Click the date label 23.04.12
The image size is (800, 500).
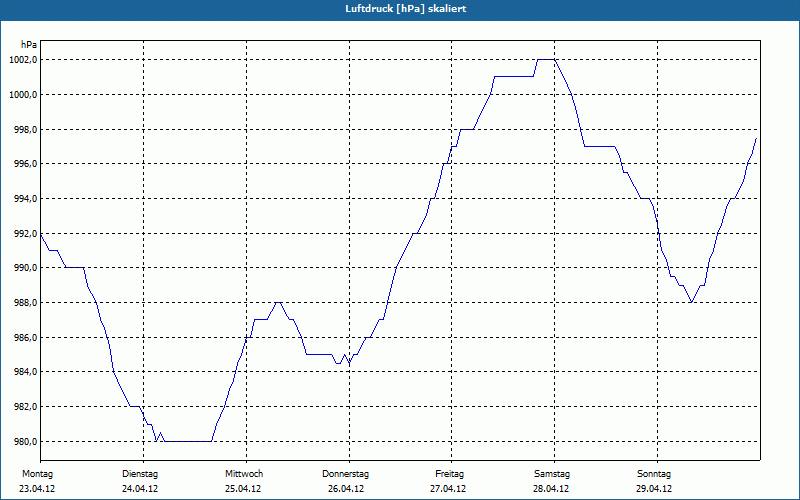[x=37, y=489]
